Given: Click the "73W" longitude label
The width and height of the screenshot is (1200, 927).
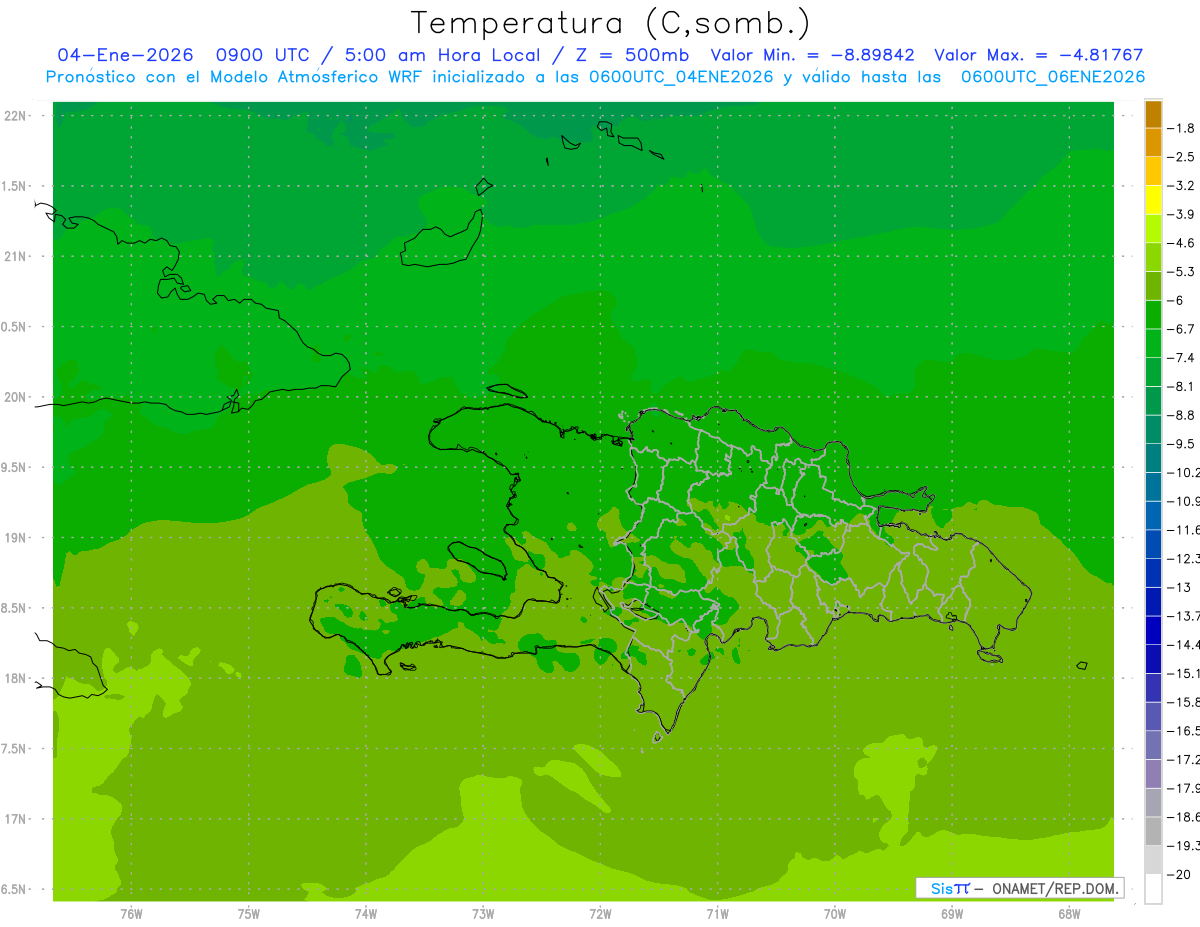Looking at the screenshot, I should tap(483, 913).
